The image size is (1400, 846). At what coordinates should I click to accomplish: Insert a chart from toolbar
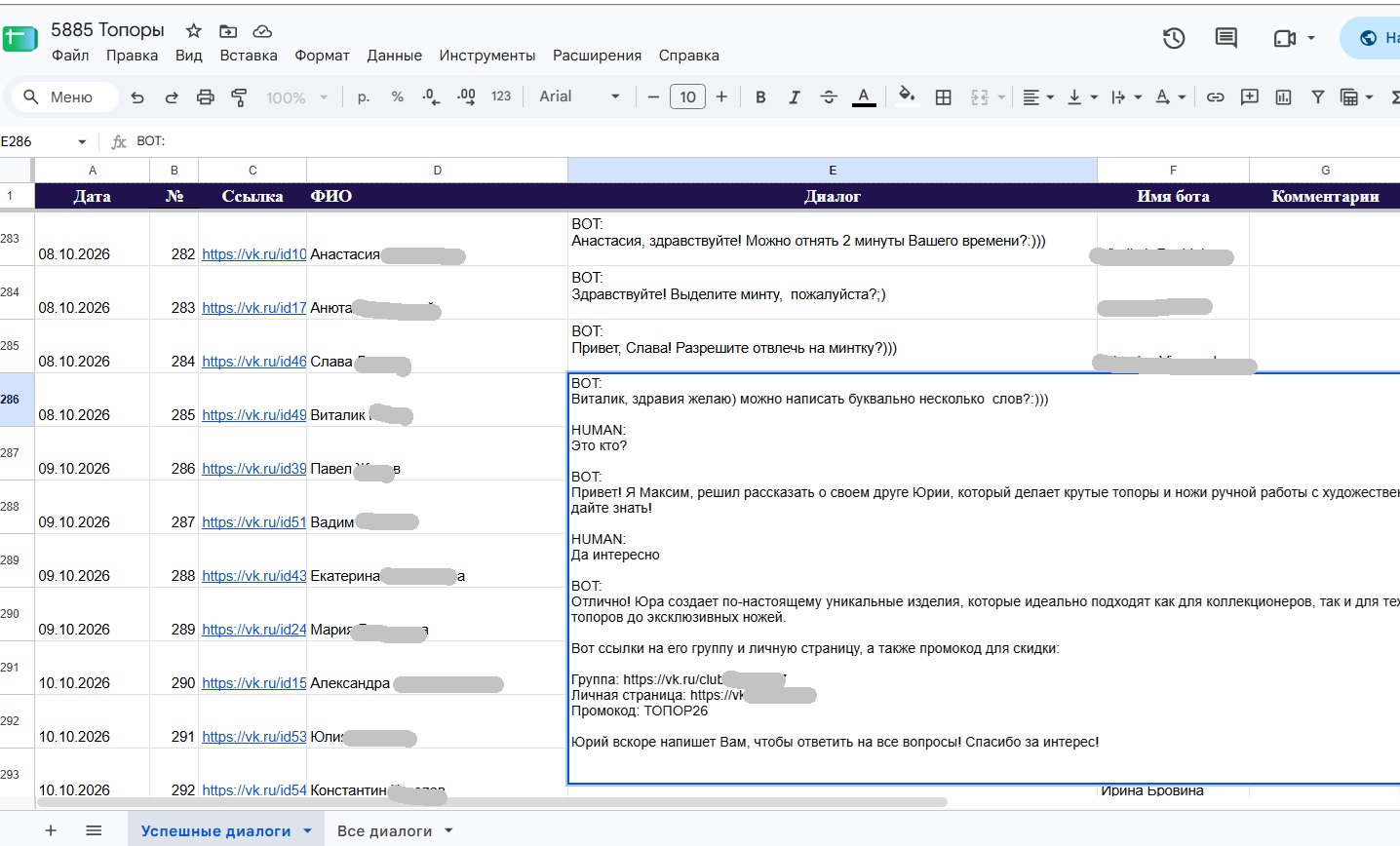(x=1283, y=97)
